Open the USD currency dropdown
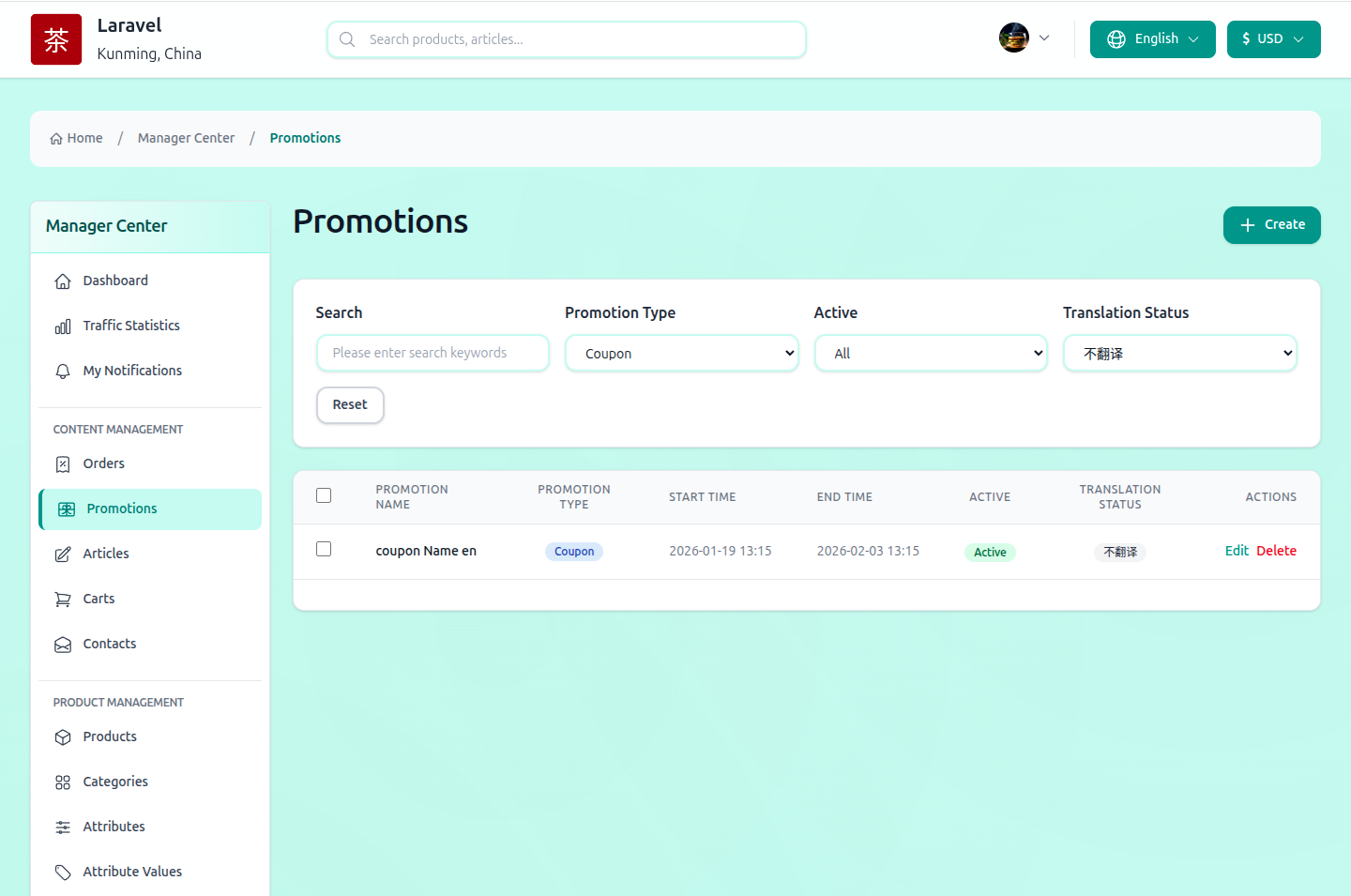 [1274, 39]
